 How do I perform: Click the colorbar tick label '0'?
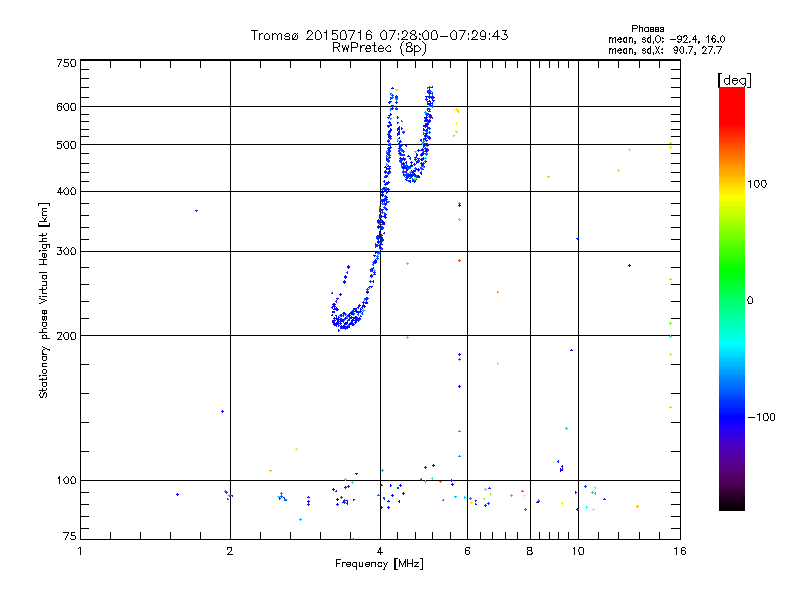tap(750, 300)
